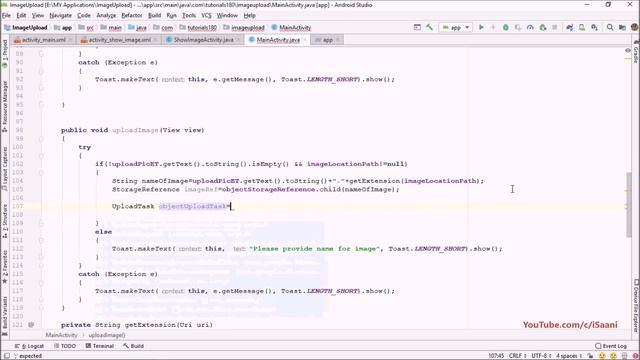Open the Project Structure folder icon

[x=622, y=27]
